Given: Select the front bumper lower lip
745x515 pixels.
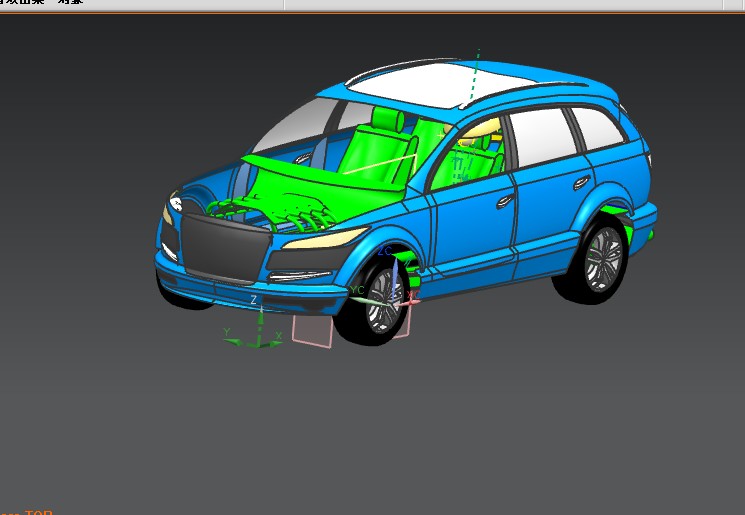Looking at the screenshot, I should coord(252,297).
